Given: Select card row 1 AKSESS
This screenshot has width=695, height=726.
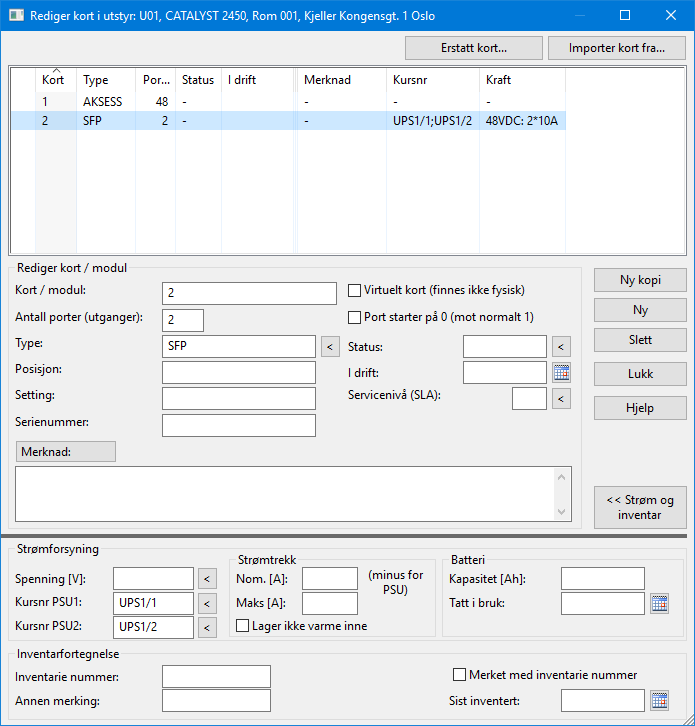Looking at the screenshot, I should pyautogui.click(x=288, y=102).
